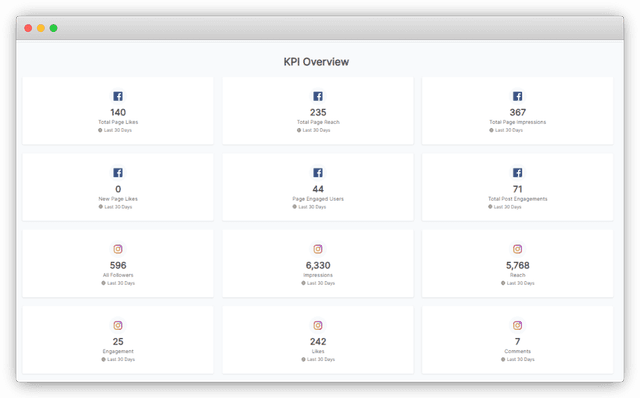Select the value 44 for engaged users
This screenshot has height=398, width=640.
point(318,189)
